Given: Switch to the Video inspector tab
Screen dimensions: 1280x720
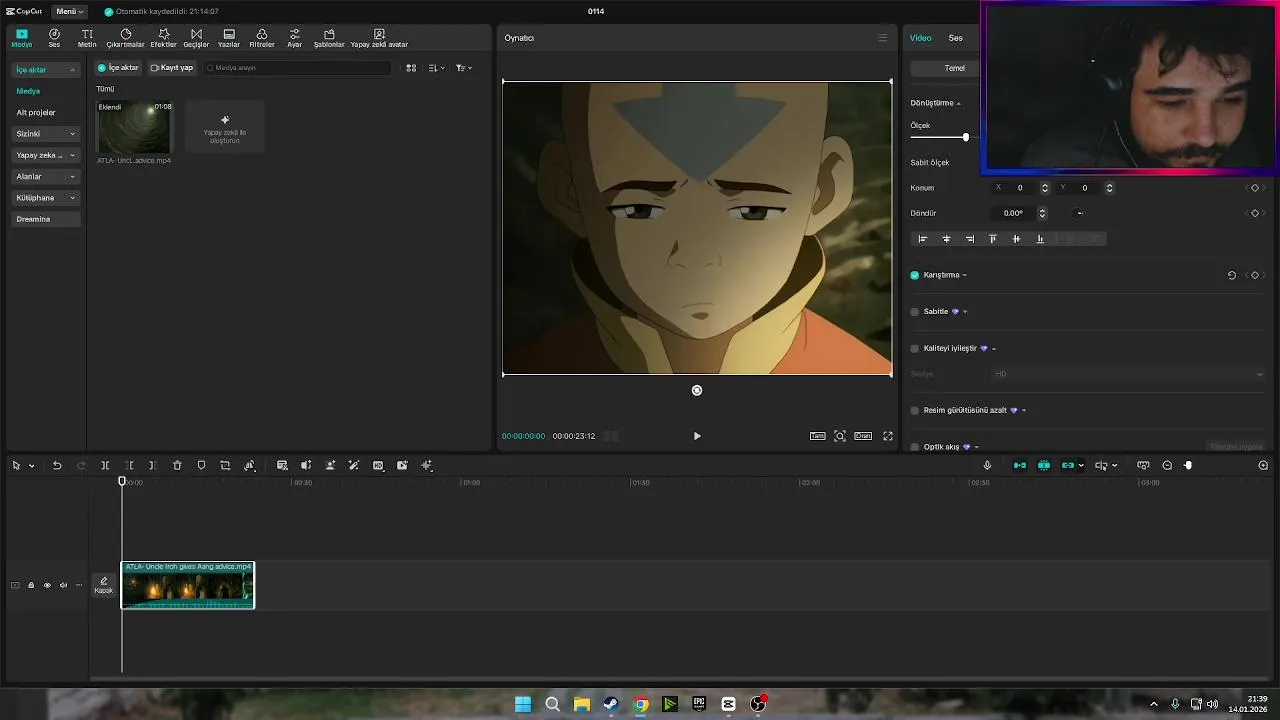Looking at the screenshot, I should click(921, 38).
